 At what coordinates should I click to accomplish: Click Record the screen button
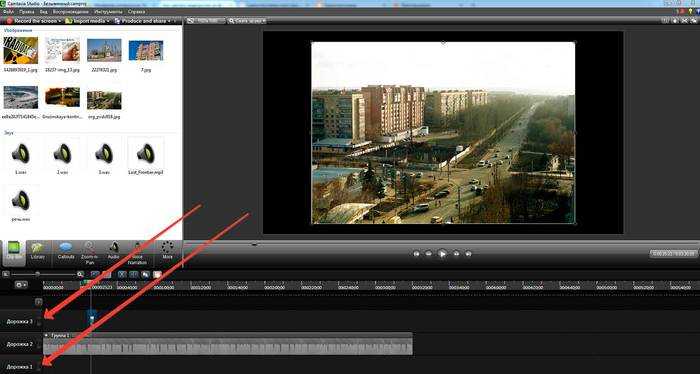pos(32,21)
